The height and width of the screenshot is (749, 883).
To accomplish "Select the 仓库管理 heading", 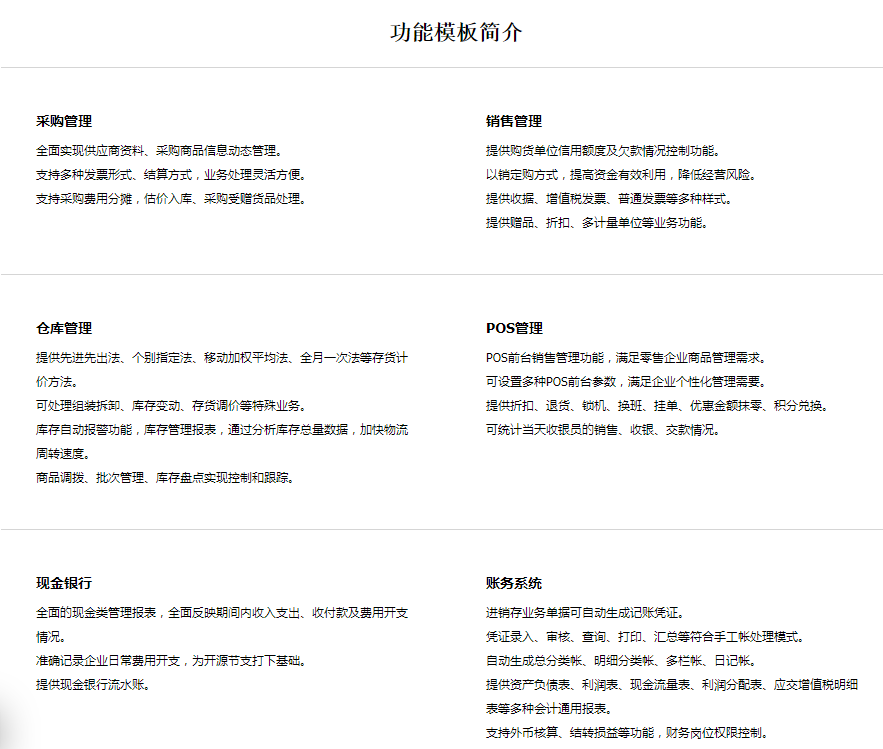I will (64, 328).
